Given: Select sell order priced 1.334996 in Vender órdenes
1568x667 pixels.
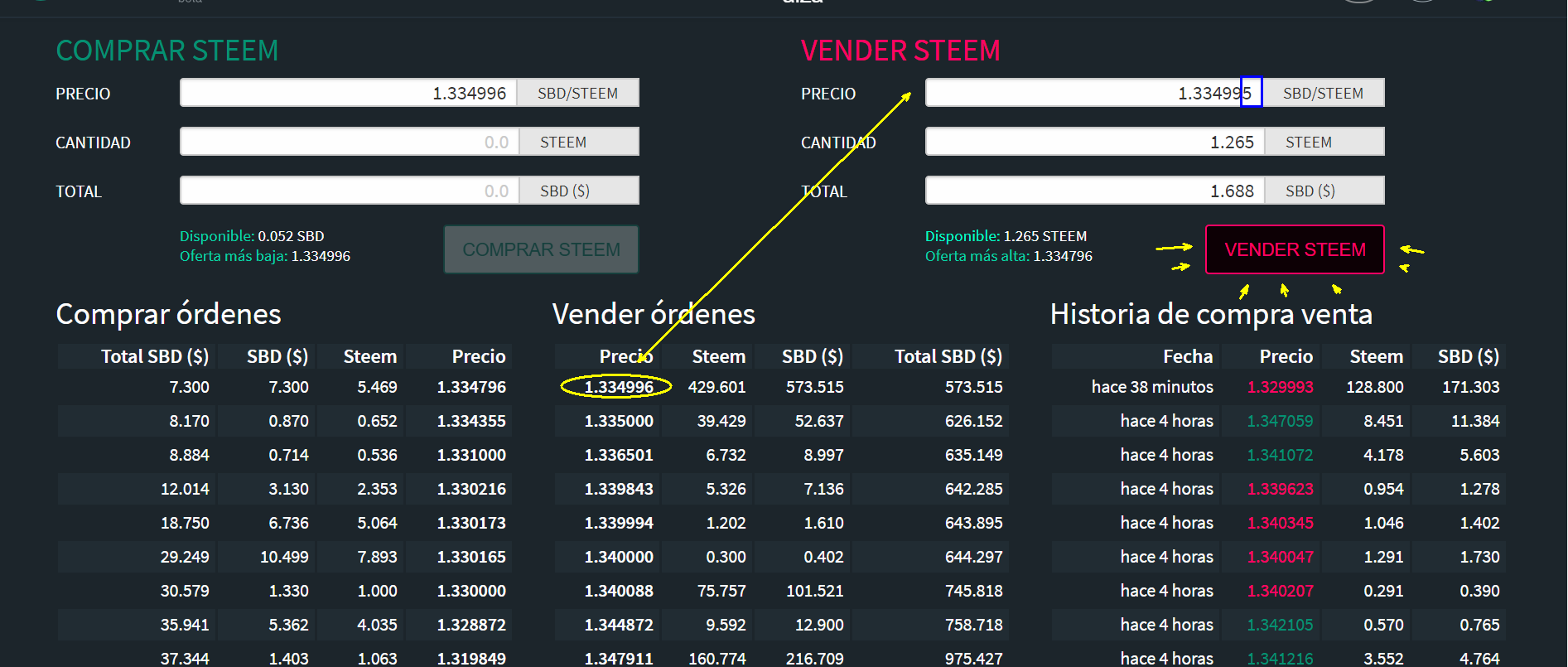Looking at the screenshot, I should pyautogui.click(x=782, y=387).
